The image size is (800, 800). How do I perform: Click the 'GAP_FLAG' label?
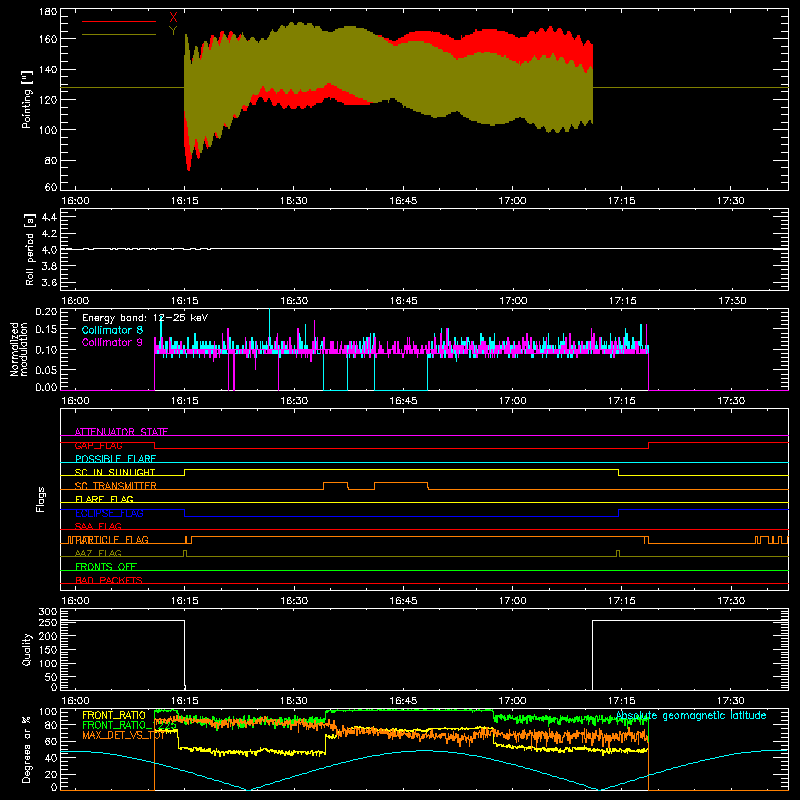(98, 445)
